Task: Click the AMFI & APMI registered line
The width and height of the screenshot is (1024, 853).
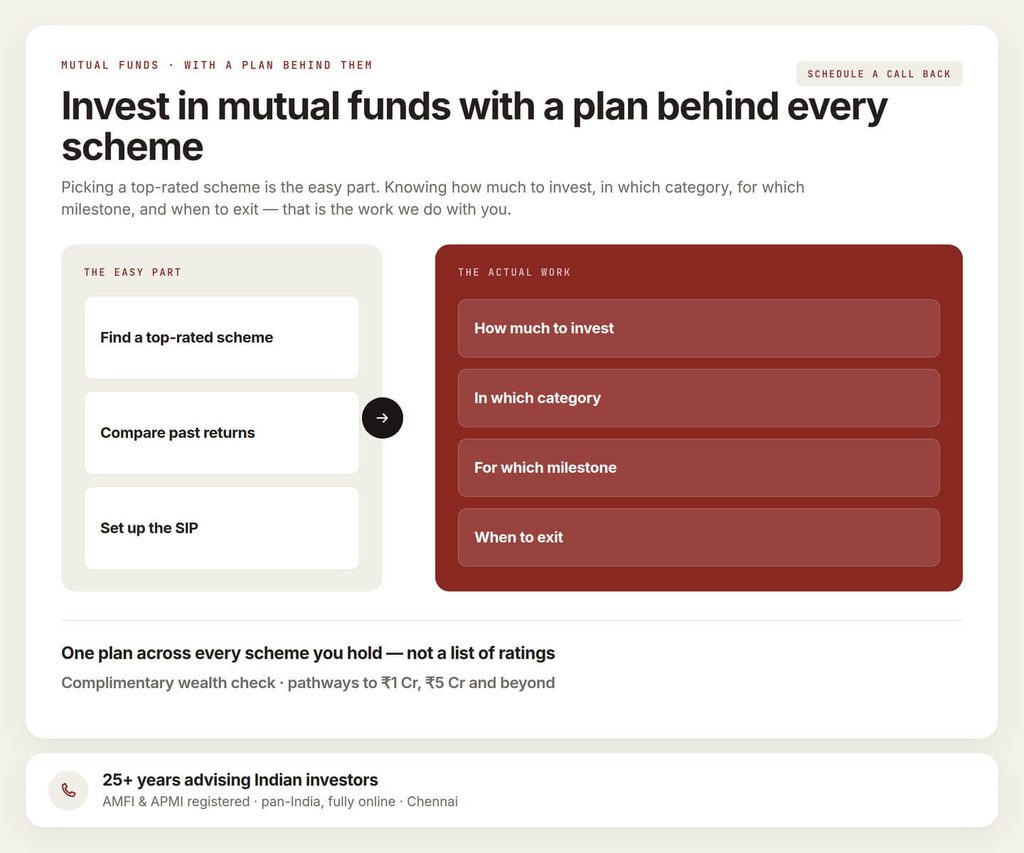Action: point(280,801)
